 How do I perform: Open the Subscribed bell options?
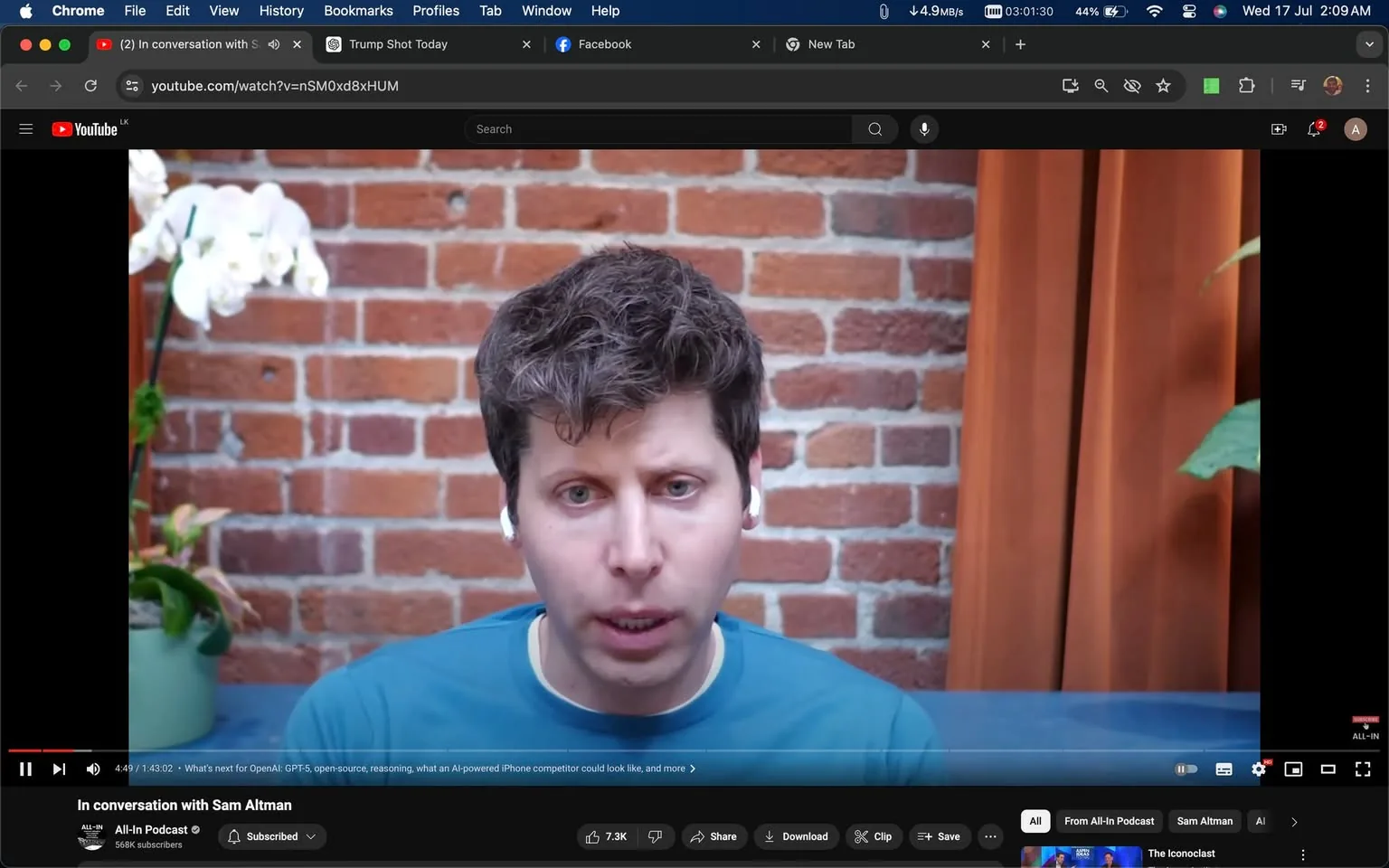pos(271,836)
